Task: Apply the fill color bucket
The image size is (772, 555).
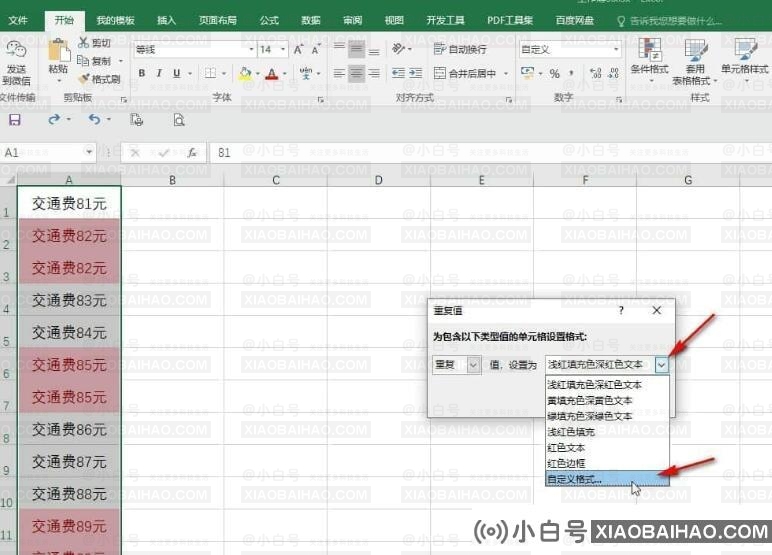Action: coord(245,74)
